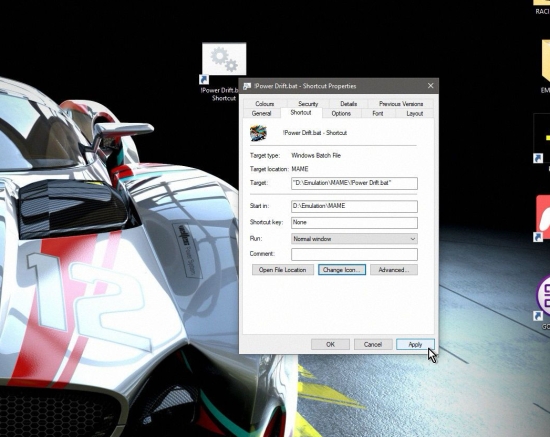Click the empty Comment field

coord(354,254)
